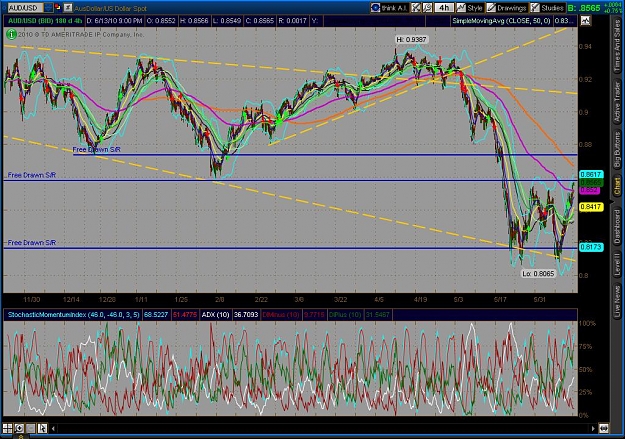Screen dimensions: 625x439
Task: Click the H: 0.9387 high price label
Action: click(411, 39)
